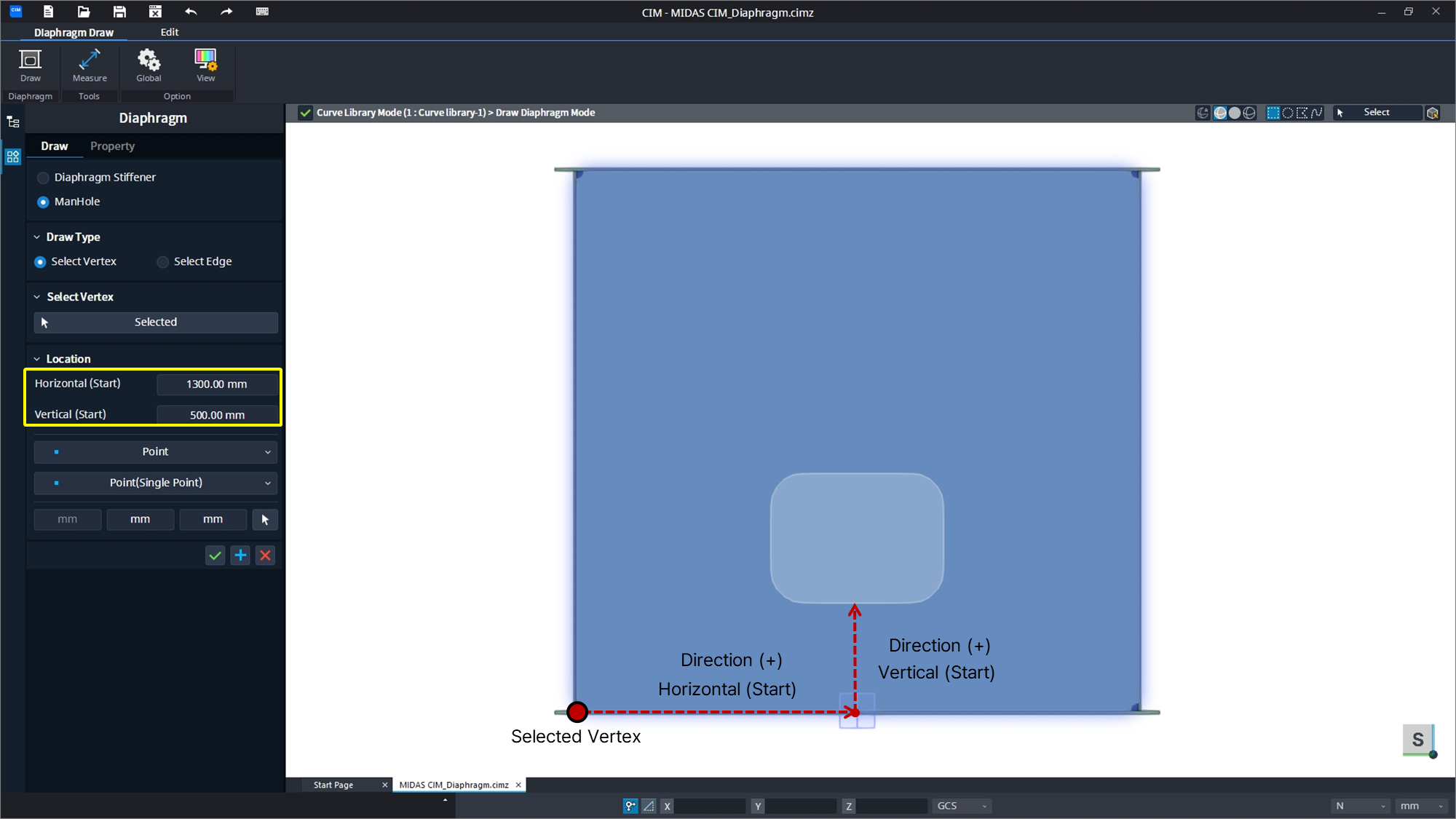This screenshot has height=819, width=1456.
Task: Switch to the Edit ribbon tab
Action: 170,32
